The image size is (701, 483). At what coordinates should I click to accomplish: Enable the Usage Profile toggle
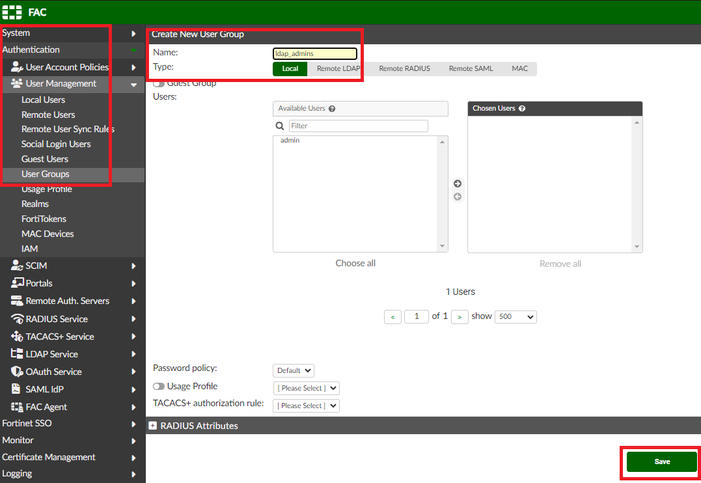tap(159, 386)
